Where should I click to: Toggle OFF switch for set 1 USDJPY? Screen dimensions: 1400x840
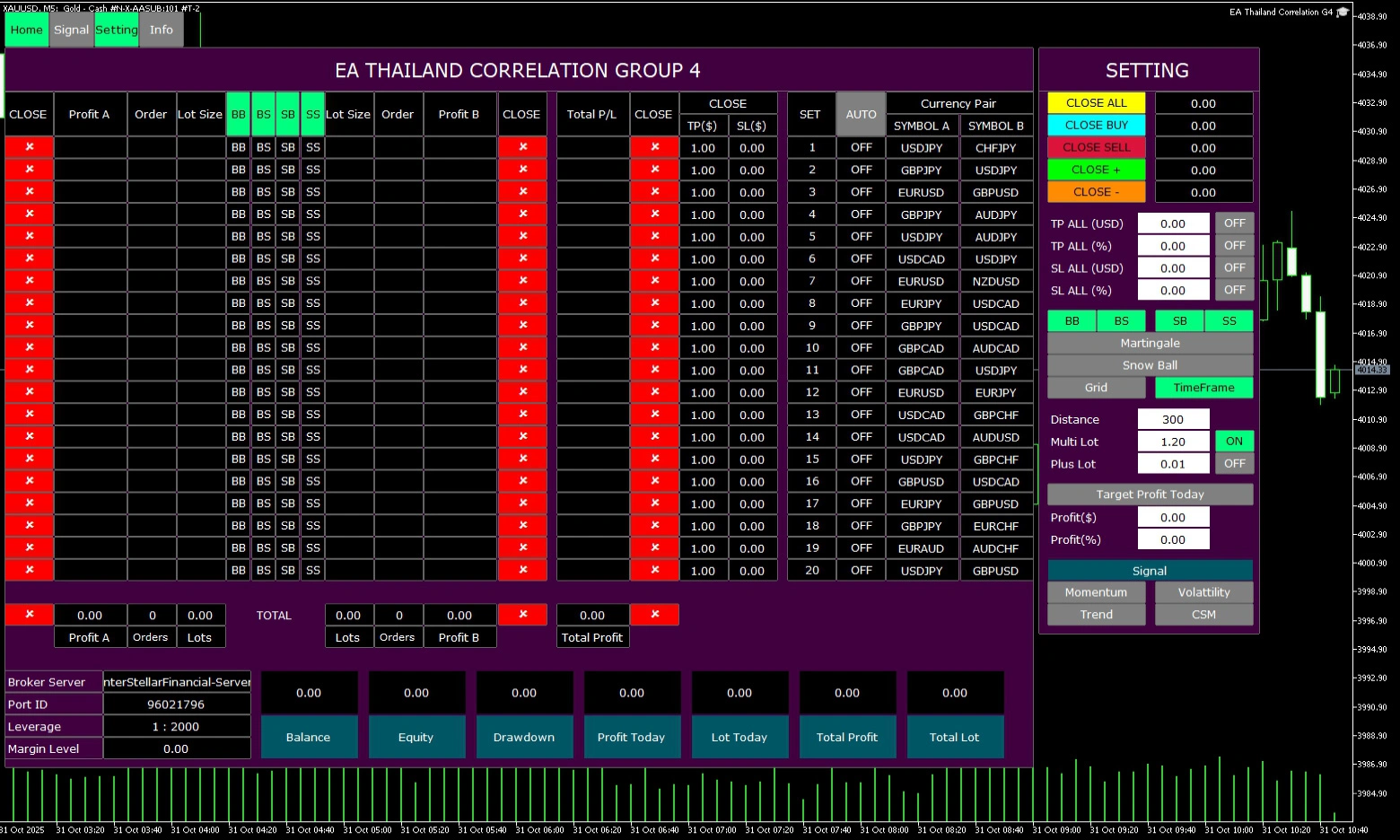861,147
